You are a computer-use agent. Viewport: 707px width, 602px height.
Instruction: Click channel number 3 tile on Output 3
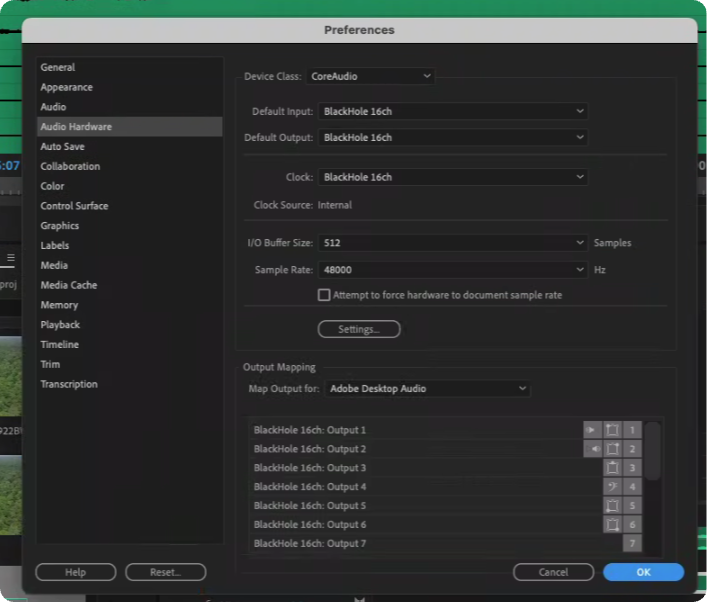point(632,468)
